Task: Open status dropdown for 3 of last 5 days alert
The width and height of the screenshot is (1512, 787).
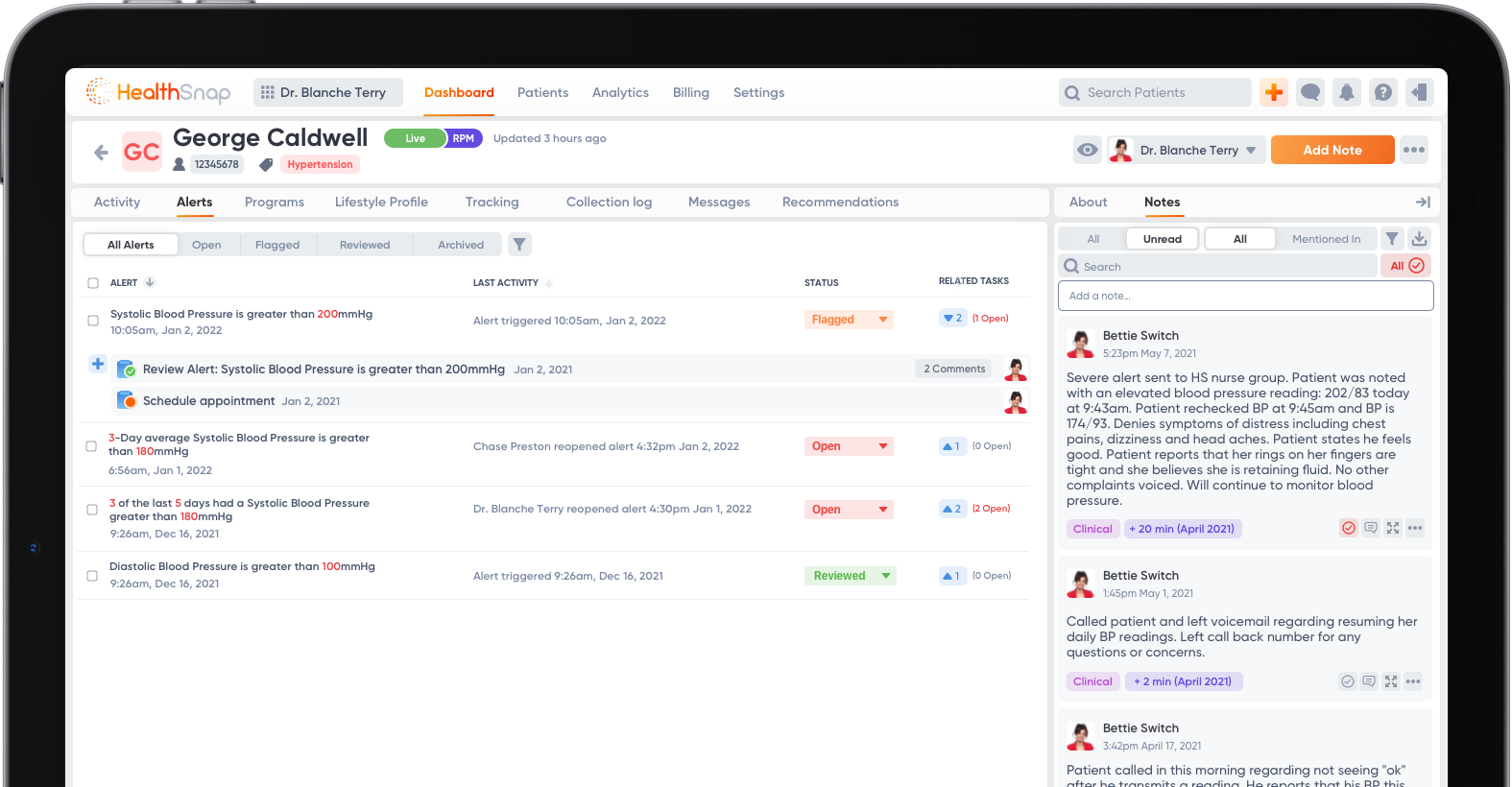Action: [849, 510]
